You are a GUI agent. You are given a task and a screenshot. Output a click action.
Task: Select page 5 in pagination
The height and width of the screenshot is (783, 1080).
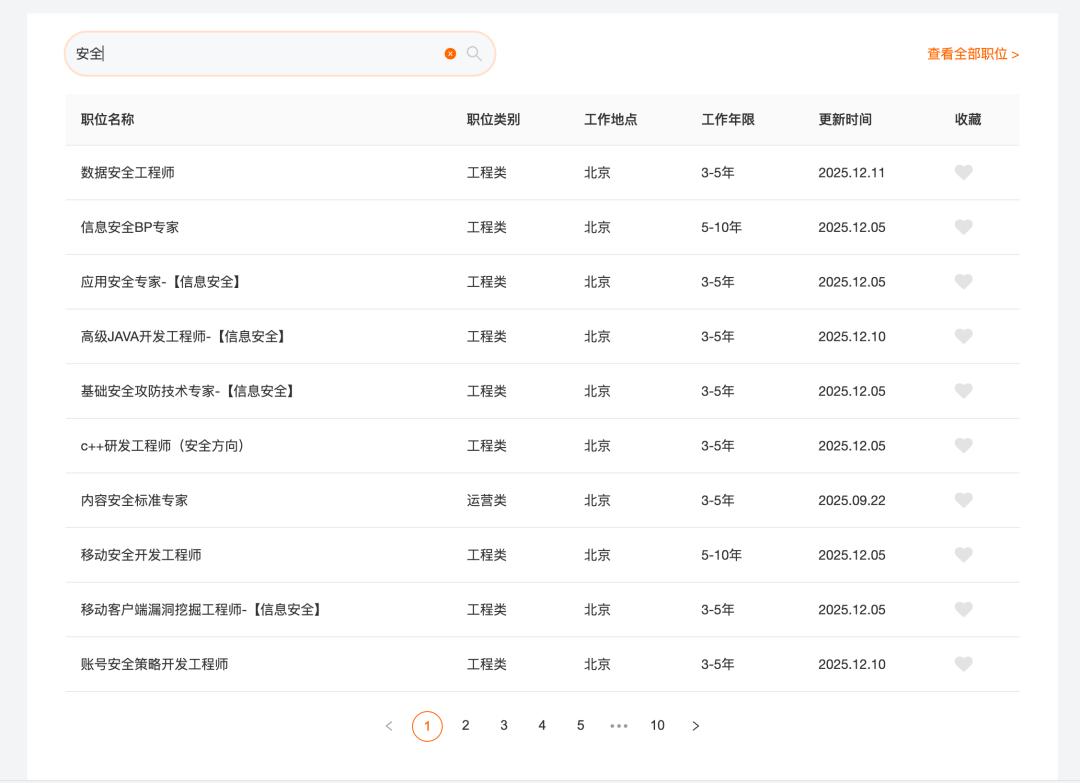pos(580,726)
